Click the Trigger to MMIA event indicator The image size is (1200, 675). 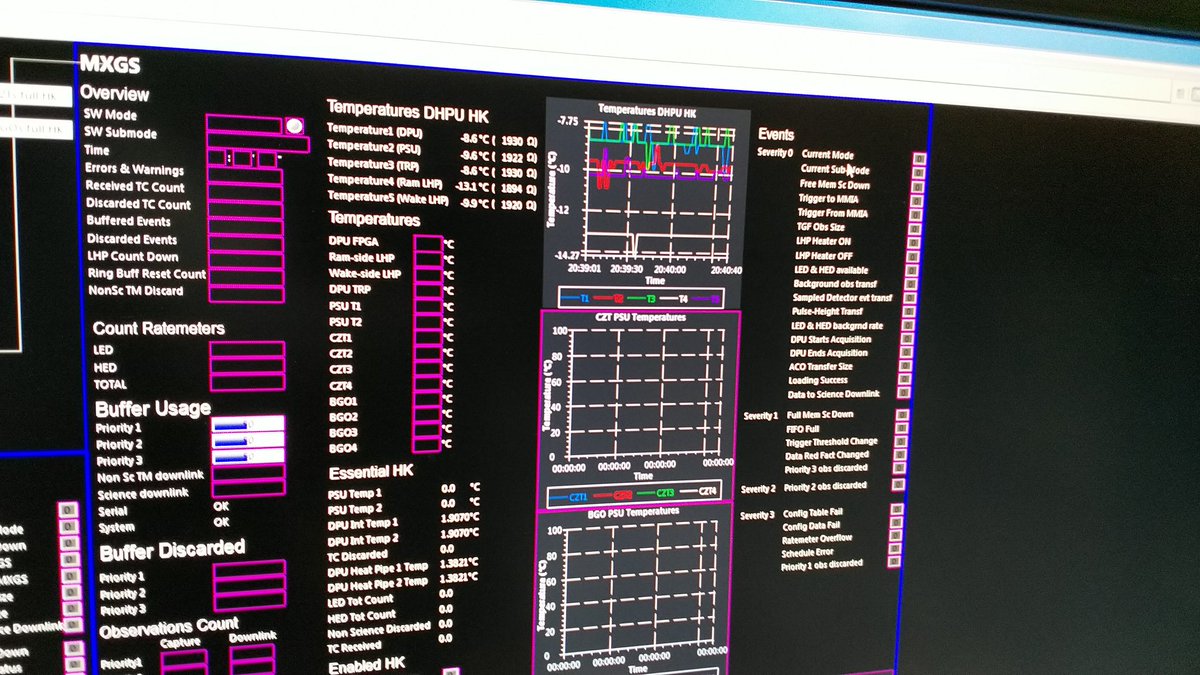coord(916,200)
